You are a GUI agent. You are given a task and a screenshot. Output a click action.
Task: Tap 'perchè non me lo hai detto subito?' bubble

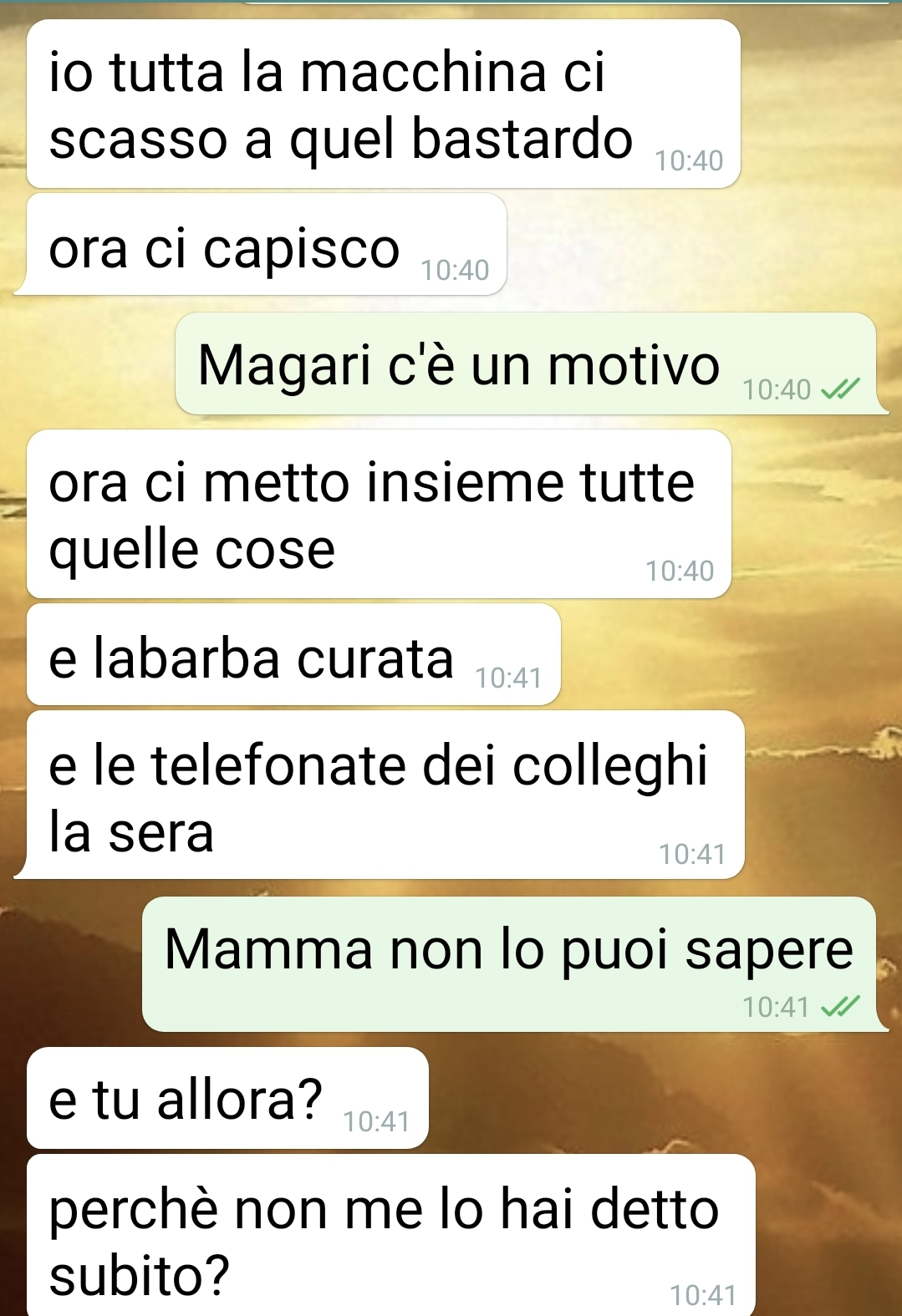(391, 1236)
